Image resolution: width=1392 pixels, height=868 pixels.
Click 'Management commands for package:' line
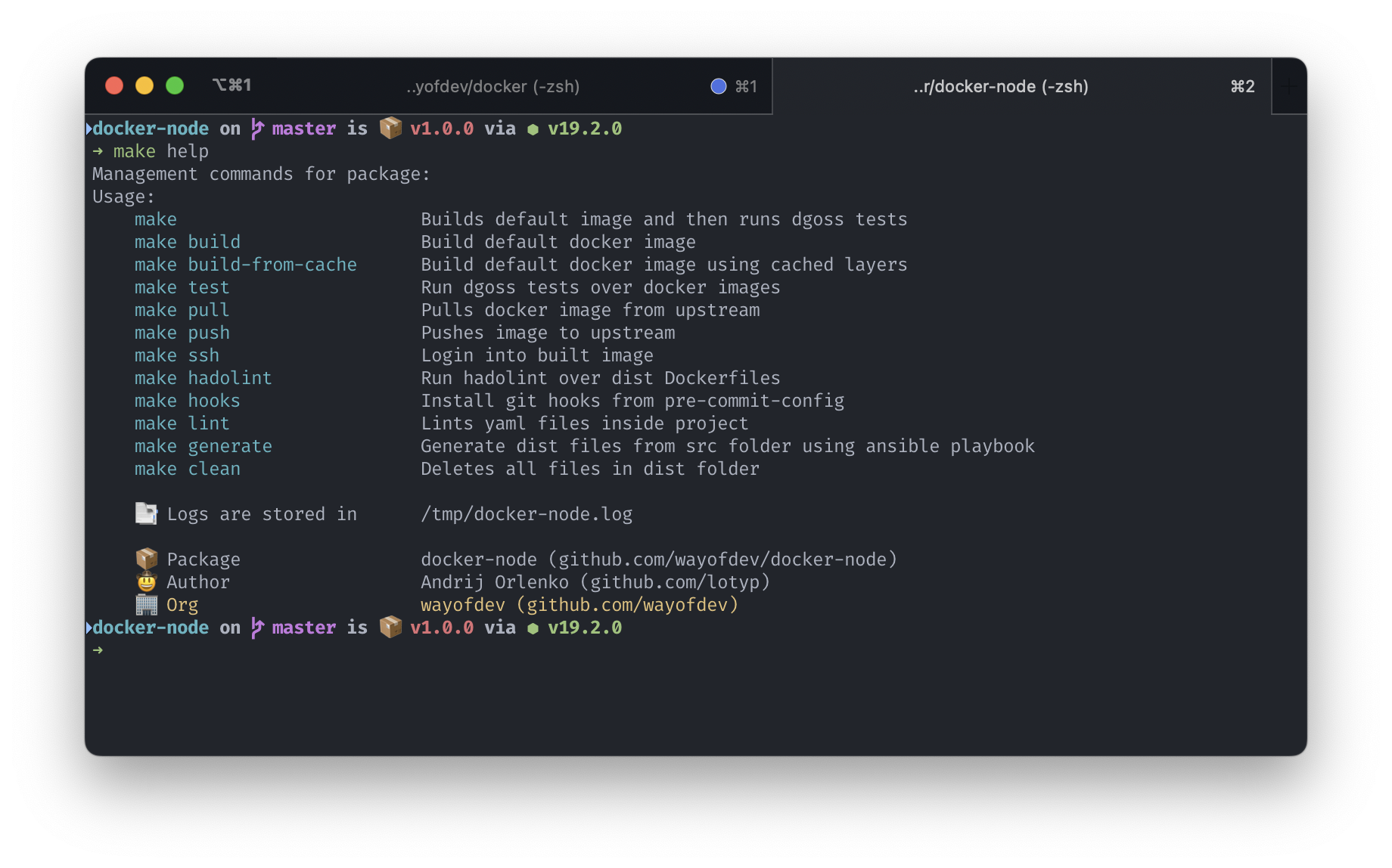coord(261,174)
